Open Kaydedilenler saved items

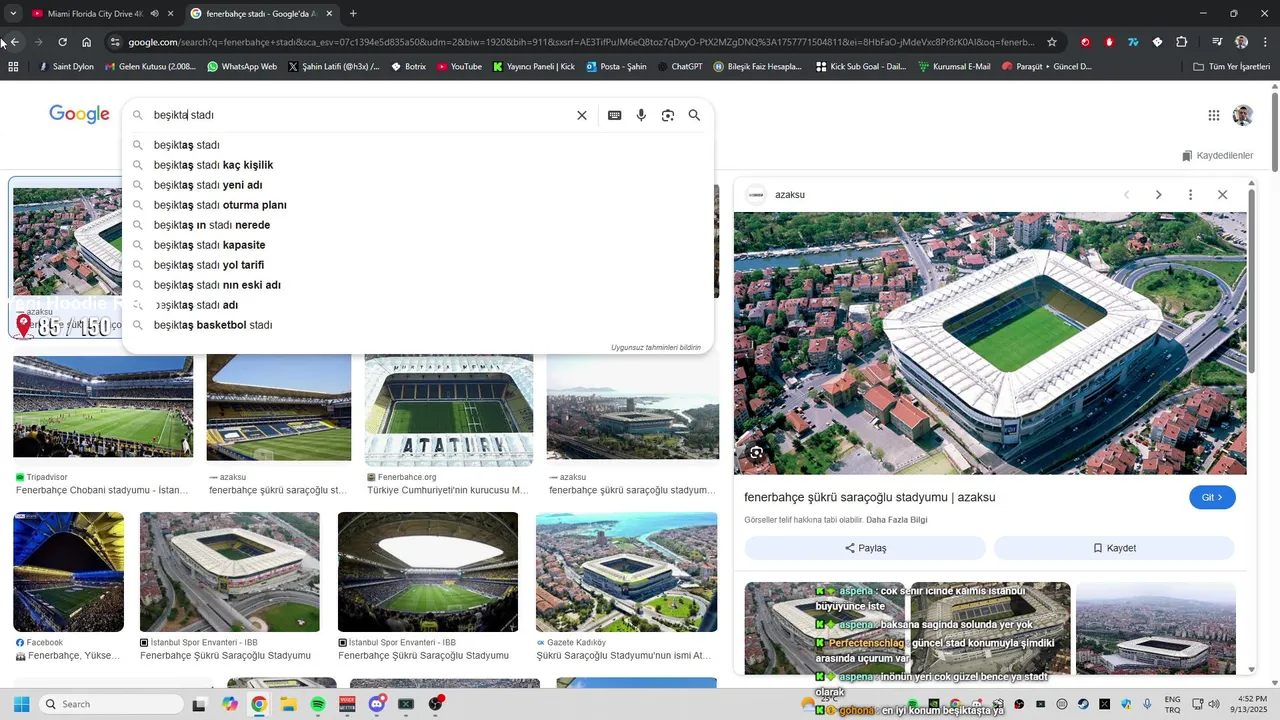pyautogui.click(x=1217, y=156)
